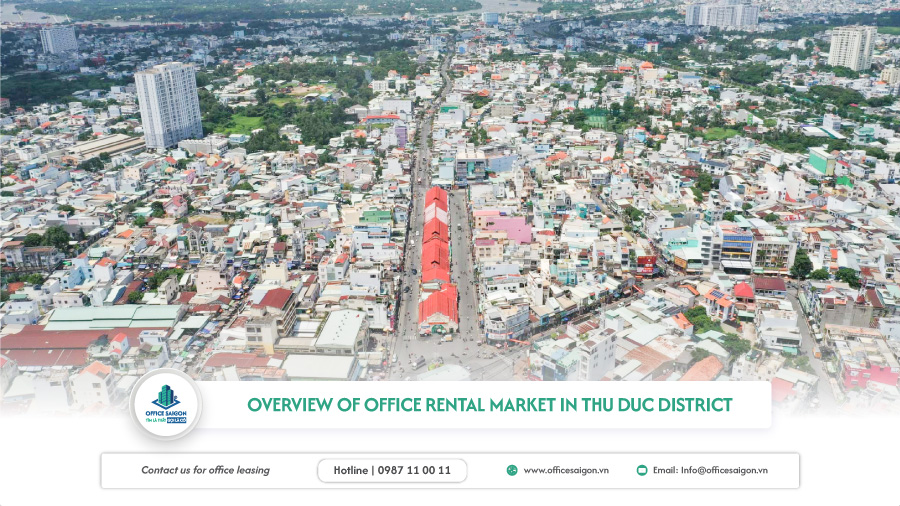The height and width of the screenshot is (506, 900).
Task: Click the building graphic inside the logo
Action: [x=165, y=396]
